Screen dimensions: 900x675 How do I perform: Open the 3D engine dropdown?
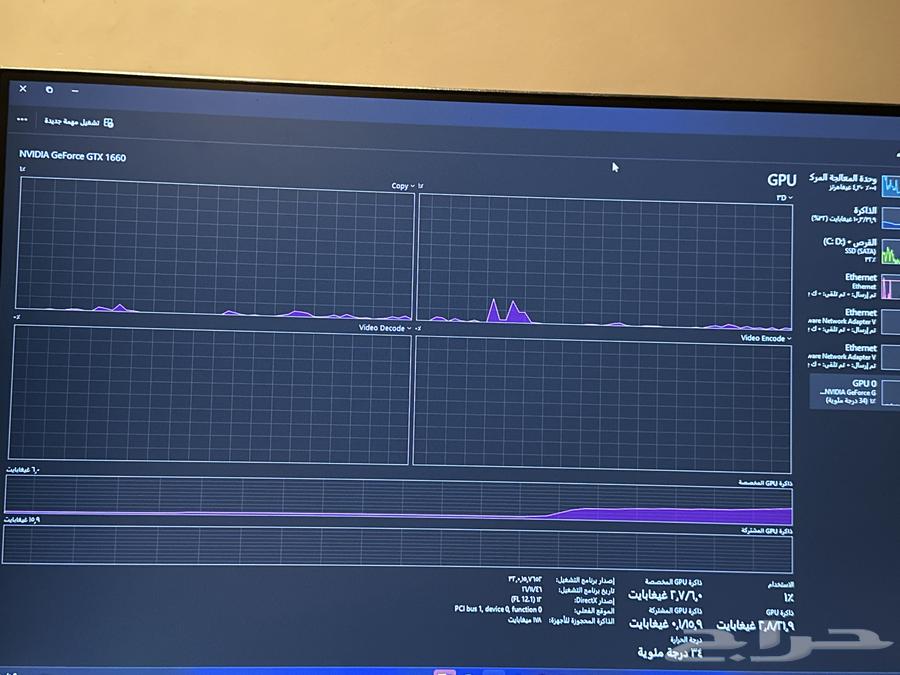[x=784, y=197]
